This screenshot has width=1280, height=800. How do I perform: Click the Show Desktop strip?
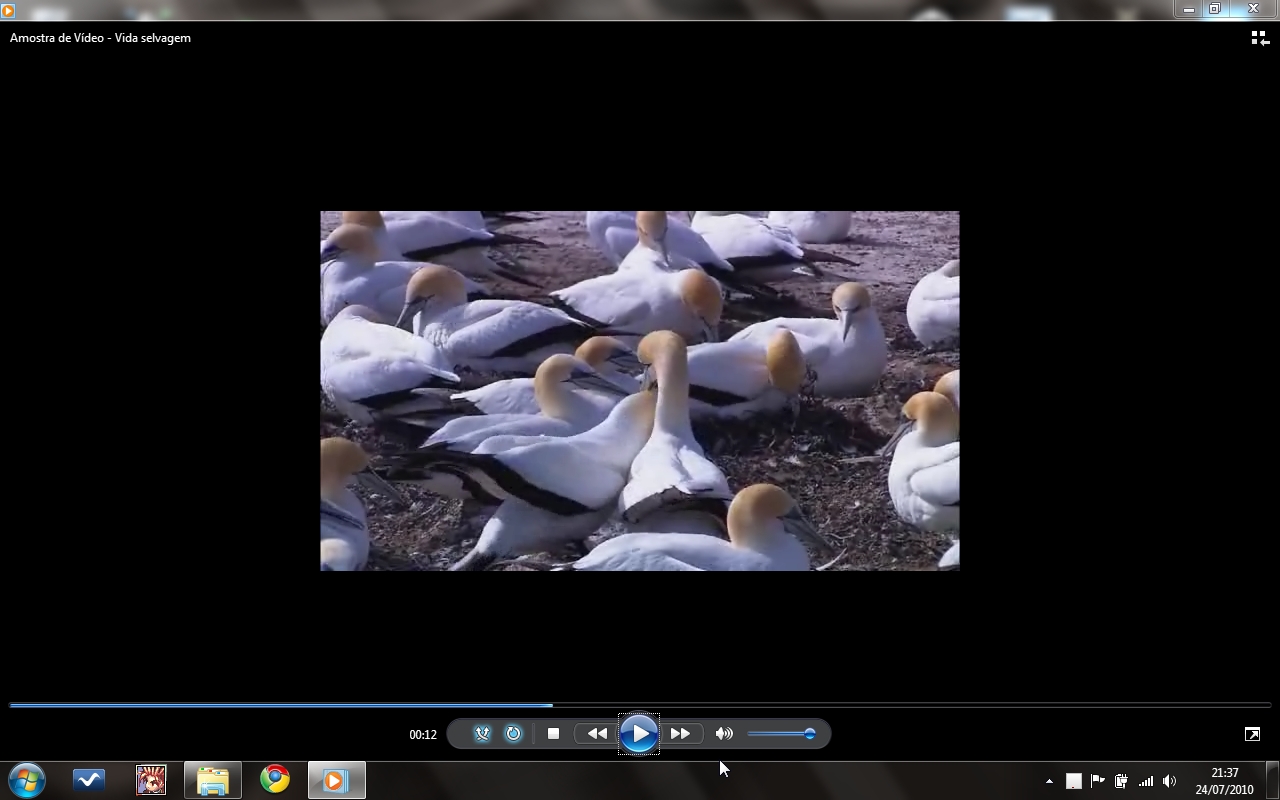tap(1272, 780)
